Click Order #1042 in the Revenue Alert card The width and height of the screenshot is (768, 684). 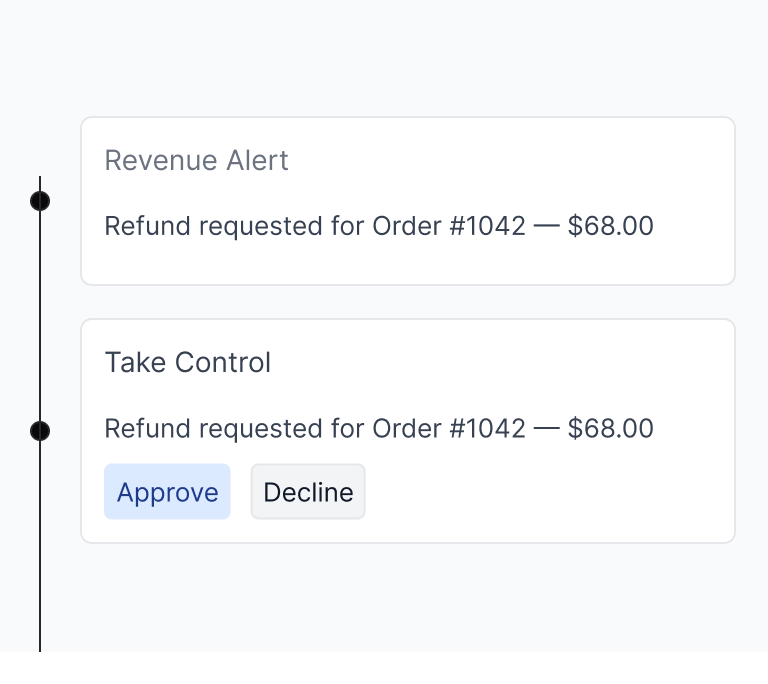click(x=449, y=226)
